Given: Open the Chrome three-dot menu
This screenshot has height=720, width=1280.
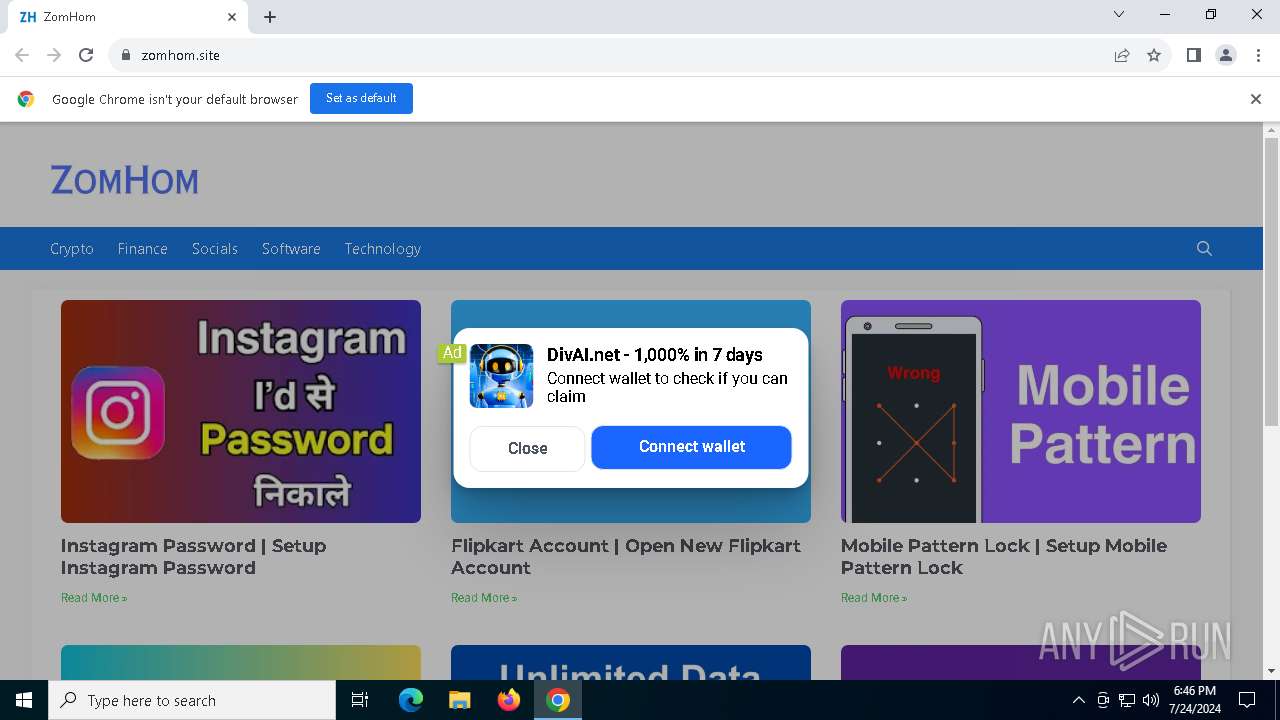Looking at the screenshot, I should [1257, 55].
